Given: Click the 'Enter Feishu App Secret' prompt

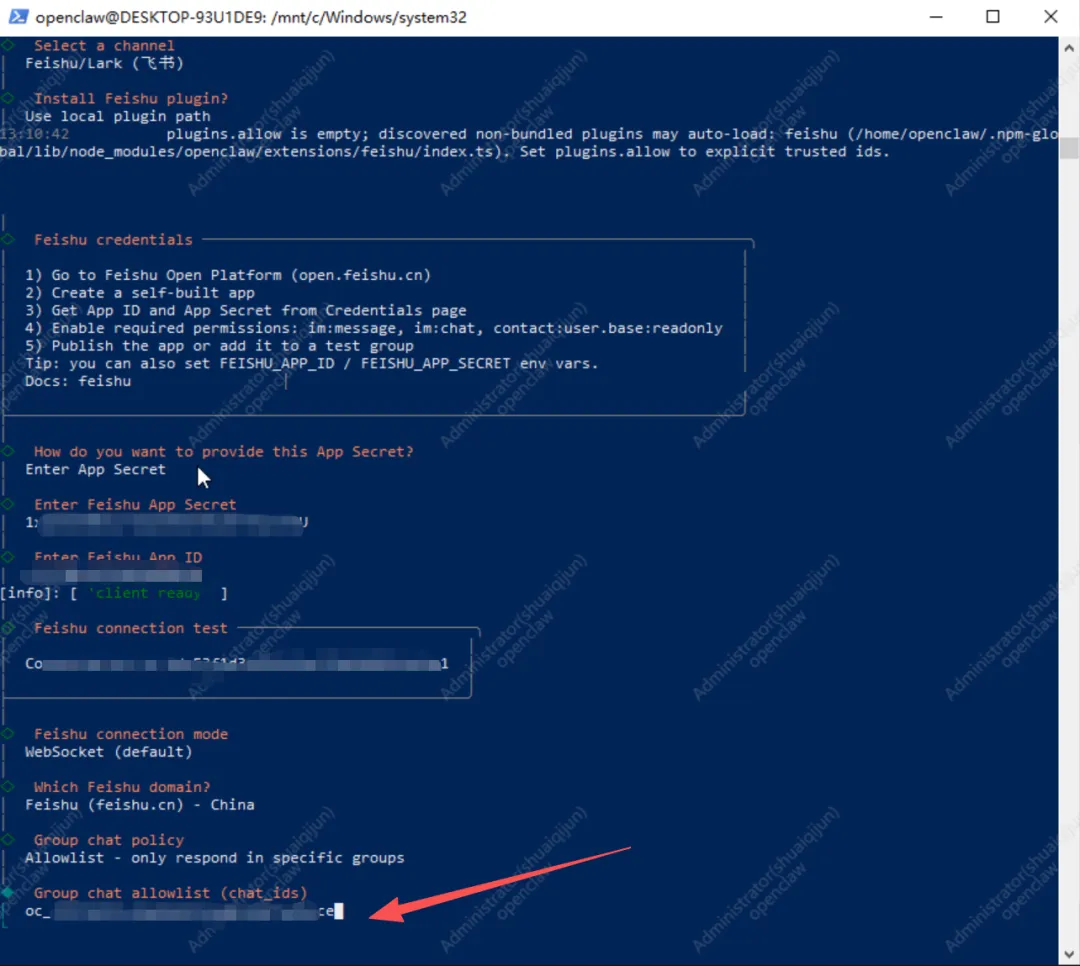Looking at the screenshot, I should click(x=135, y=504).
